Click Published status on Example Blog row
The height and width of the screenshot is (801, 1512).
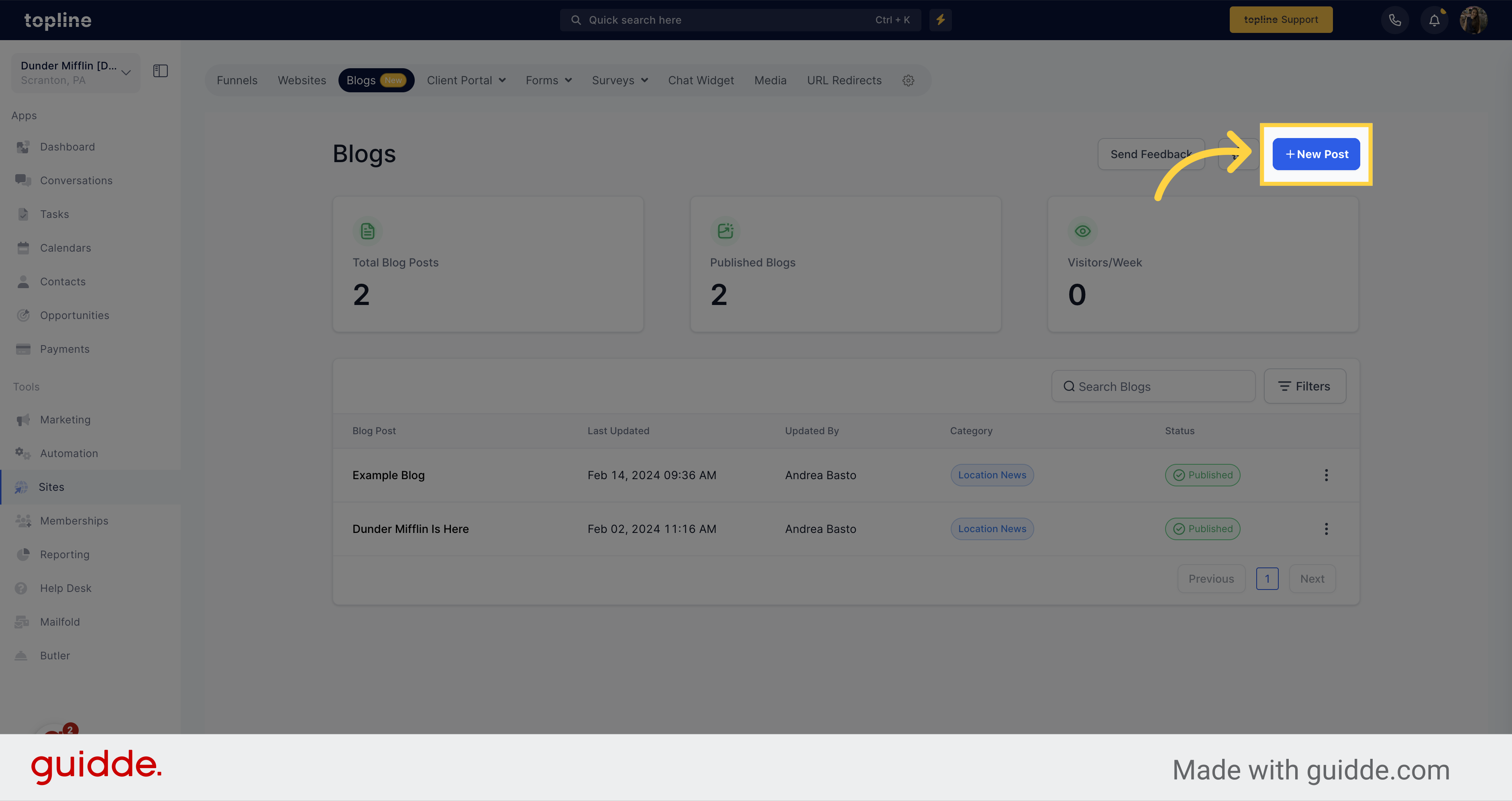click(1202, 475)
